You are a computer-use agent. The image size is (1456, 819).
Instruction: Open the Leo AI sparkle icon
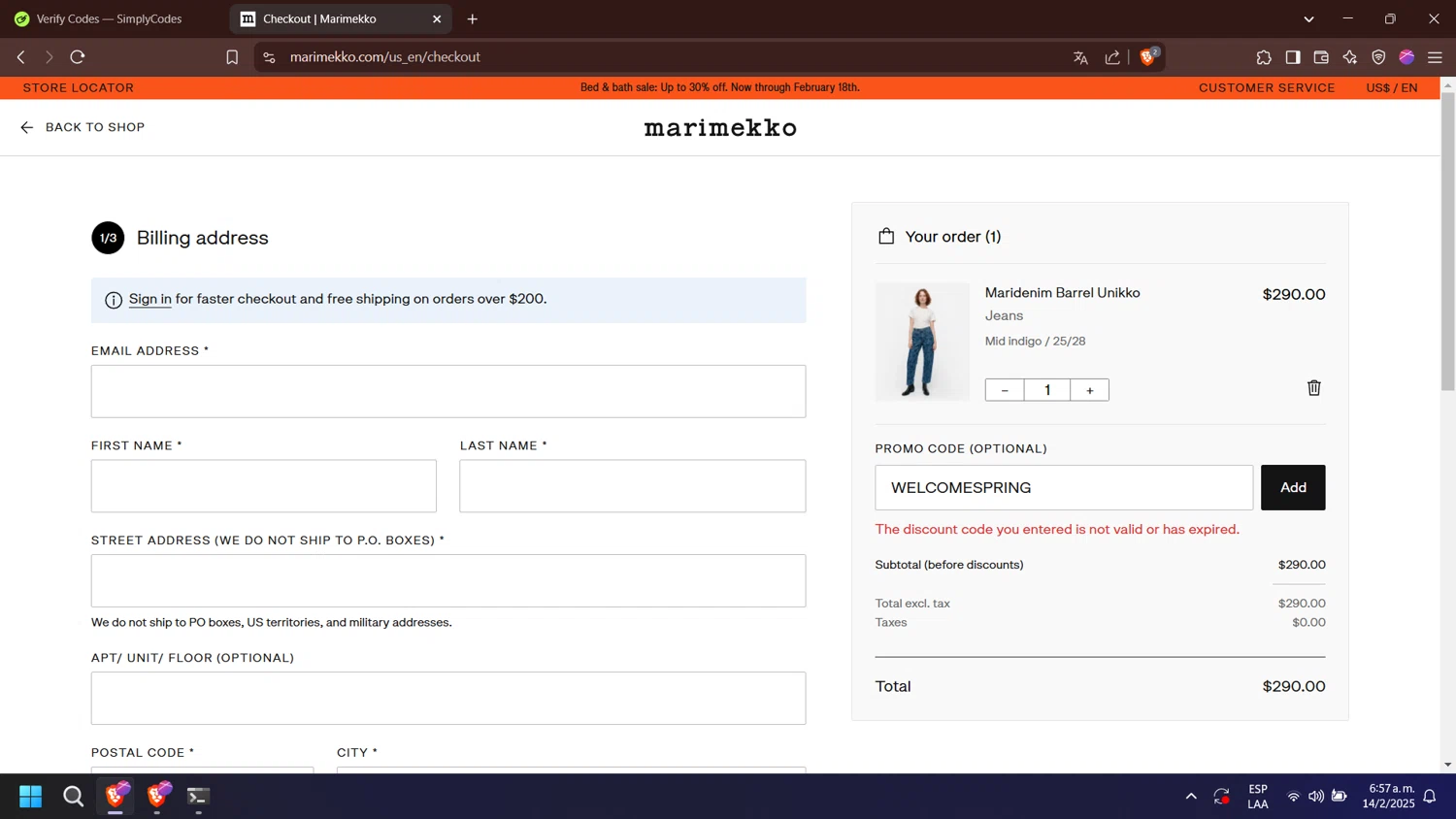pos(1350,57)
